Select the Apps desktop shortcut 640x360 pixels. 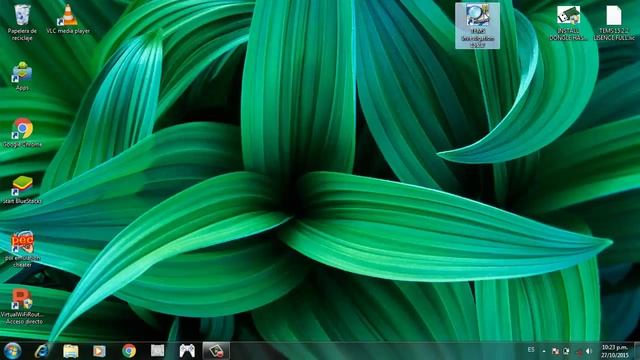coord(22,76)
